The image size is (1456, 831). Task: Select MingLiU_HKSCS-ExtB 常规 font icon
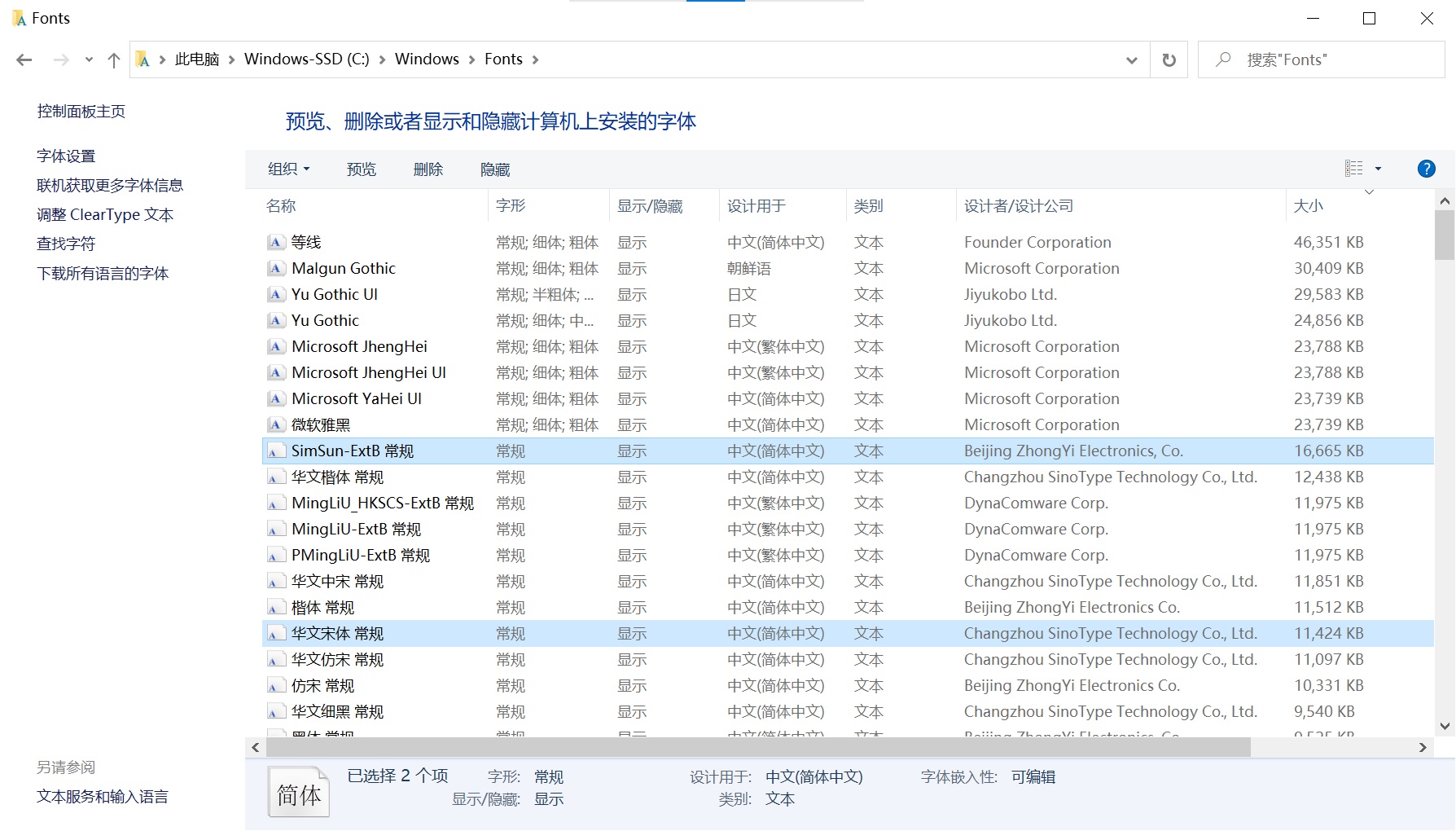pyautogui.click(x=276, y=503)
